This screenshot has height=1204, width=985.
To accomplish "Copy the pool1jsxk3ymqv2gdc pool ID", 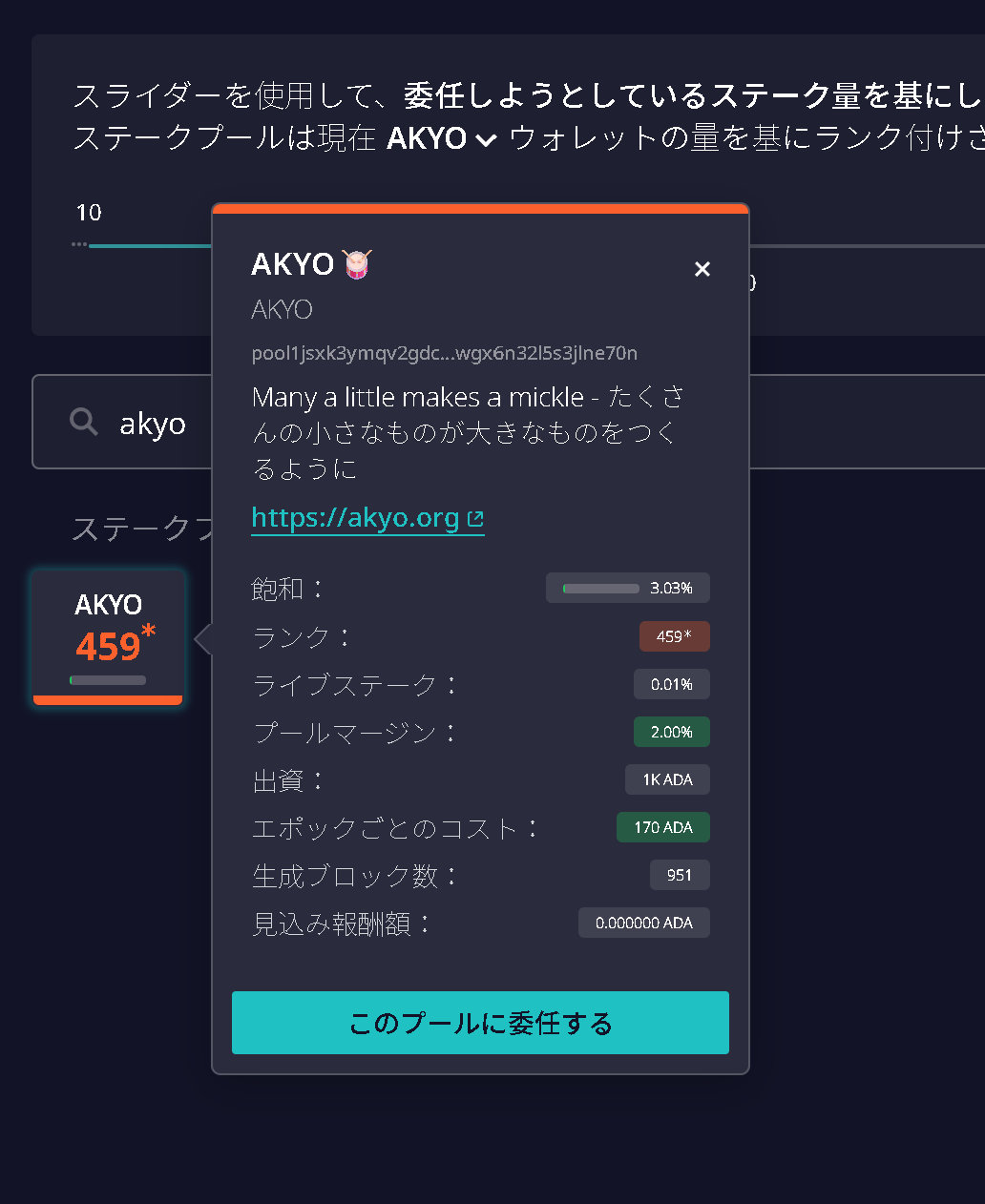I will pos(445,353).
